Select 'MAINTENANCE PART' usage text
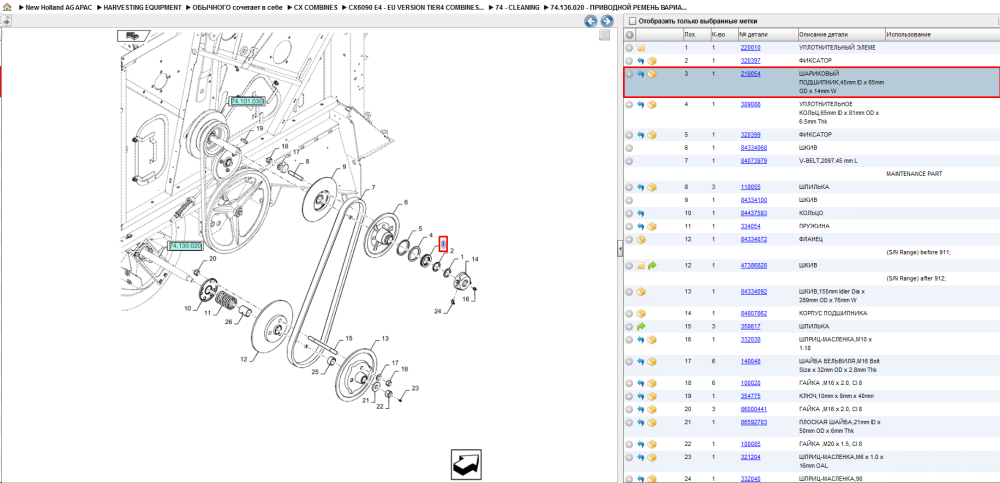This screenshot has height=483, width=1000. tap(914, 174)
